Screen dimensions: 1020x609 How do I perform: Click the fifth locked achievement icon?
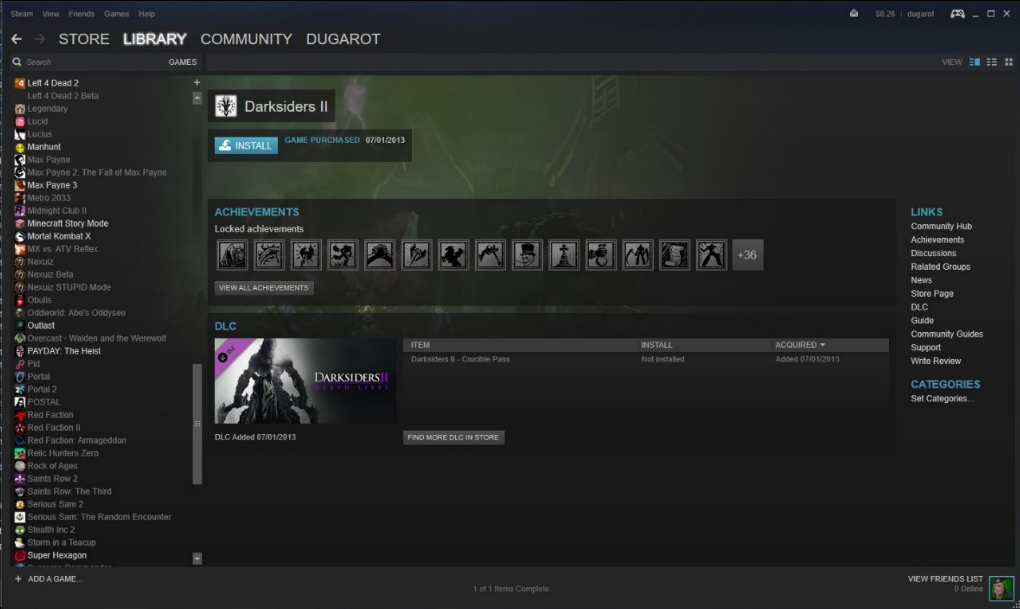(x=379, y=254)
